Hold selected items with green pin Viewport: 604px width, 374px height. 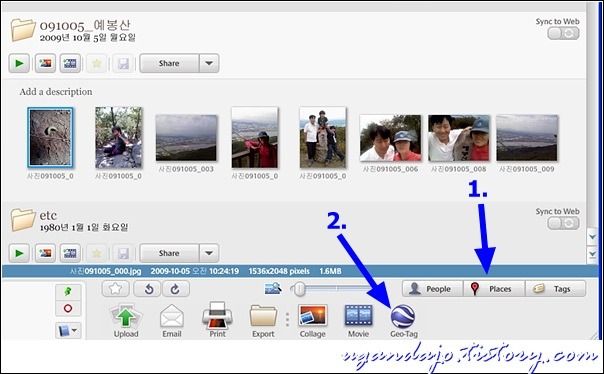68,292
